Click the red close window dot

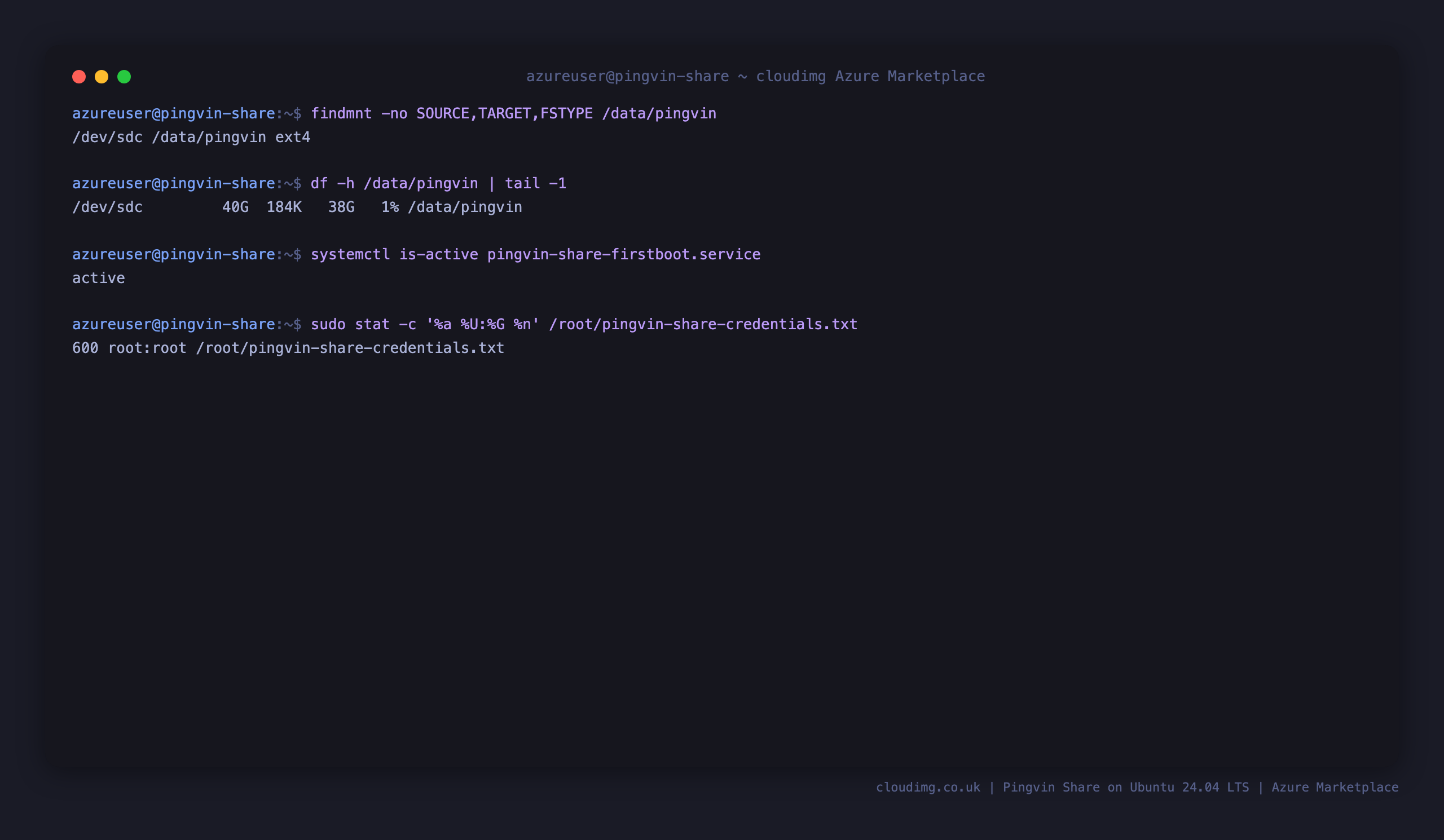click(x=79, y=77)
